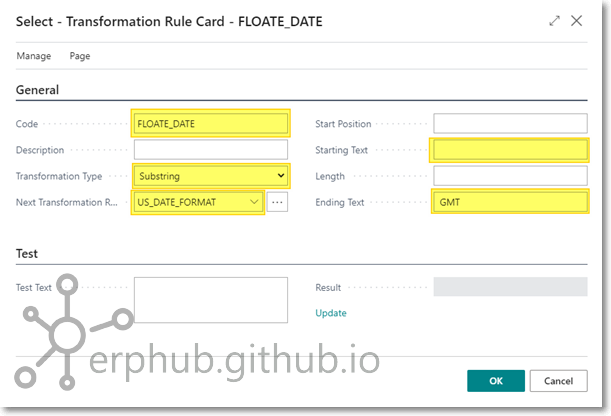Click into the Starting Text field
This screenshot has width=611, height=416.
tap(510, 150)
